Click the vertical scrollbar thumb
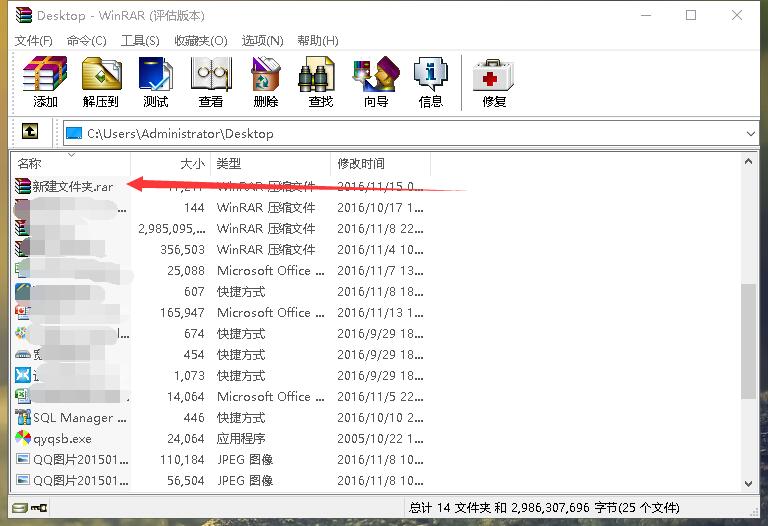 point(748,341)
